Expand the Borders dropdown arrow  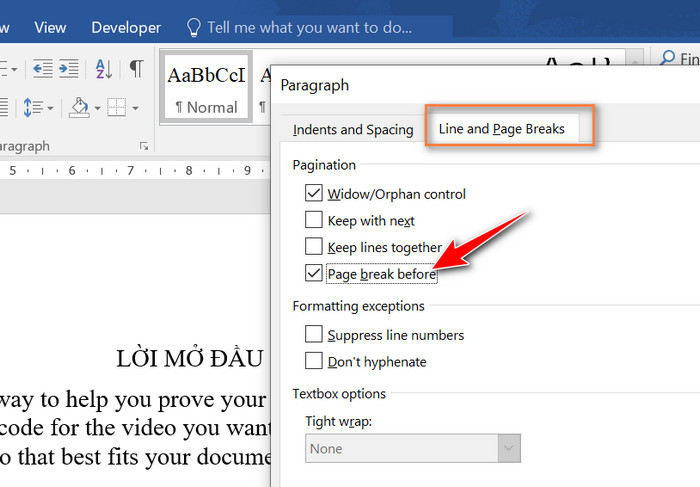(133, 106)
